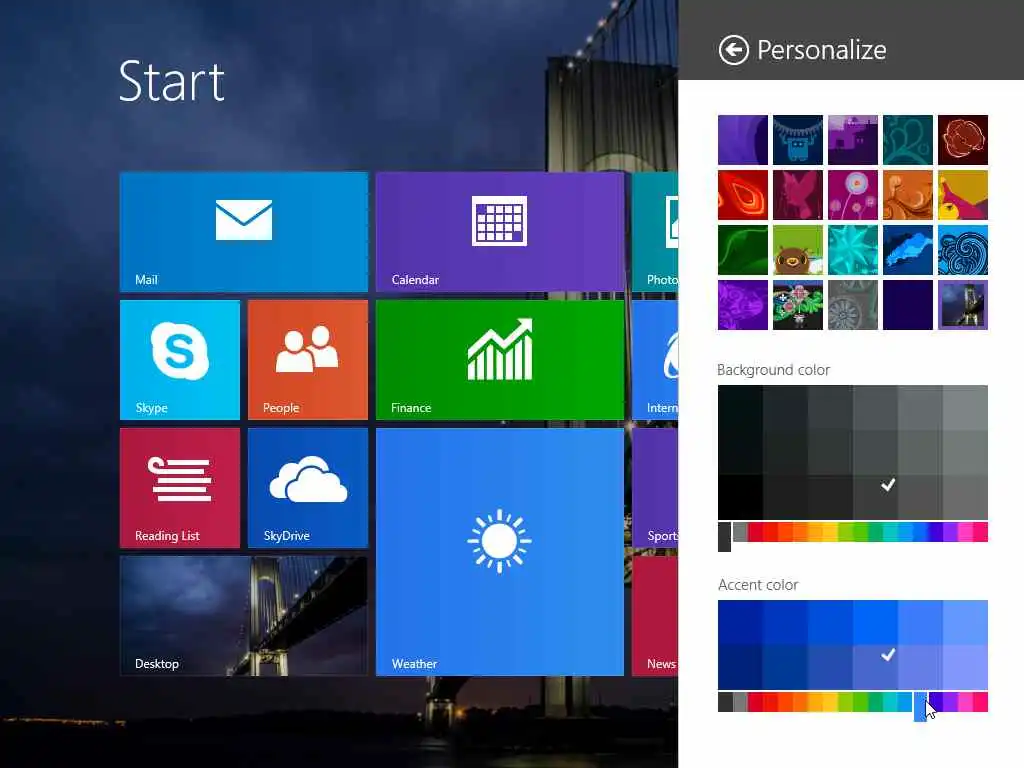Click the background hue slider dark handle
The width and height of the screenshot is (1024, 768).
click(x=724, y=537)
